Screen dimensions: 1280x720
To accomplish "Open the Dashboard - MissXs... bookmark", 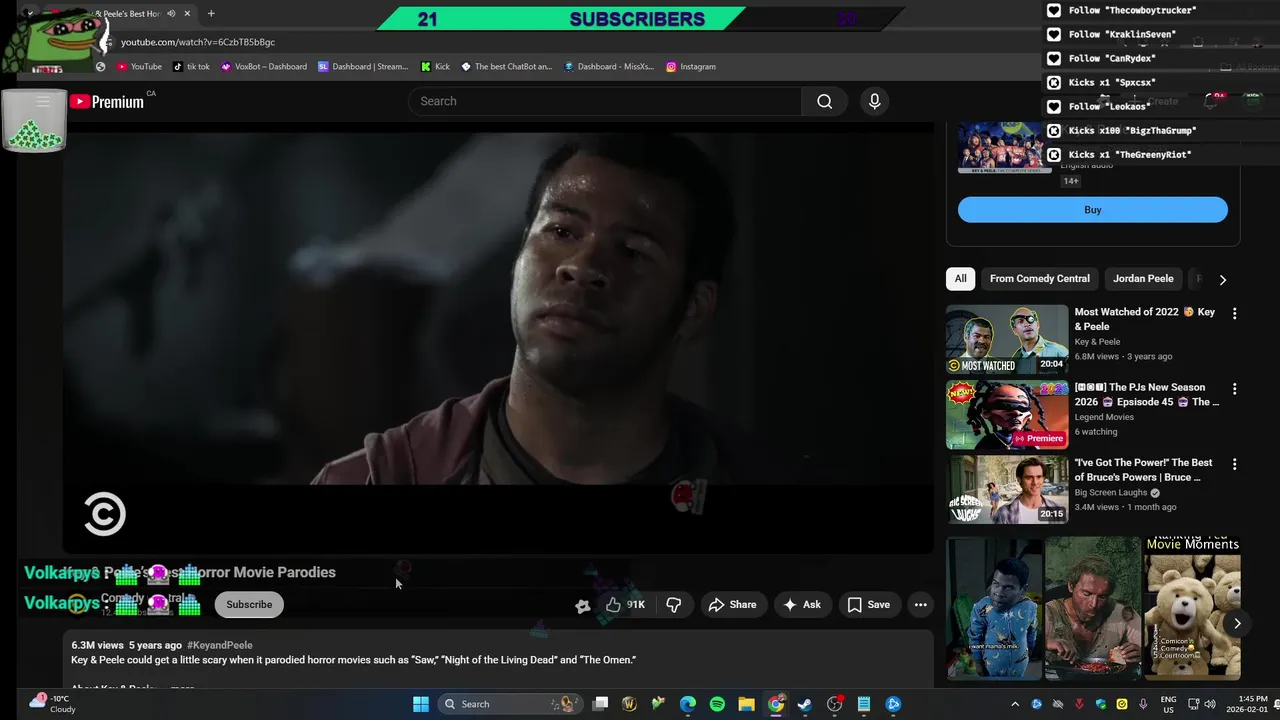I will pyautogui.click(x=609, y=66).
